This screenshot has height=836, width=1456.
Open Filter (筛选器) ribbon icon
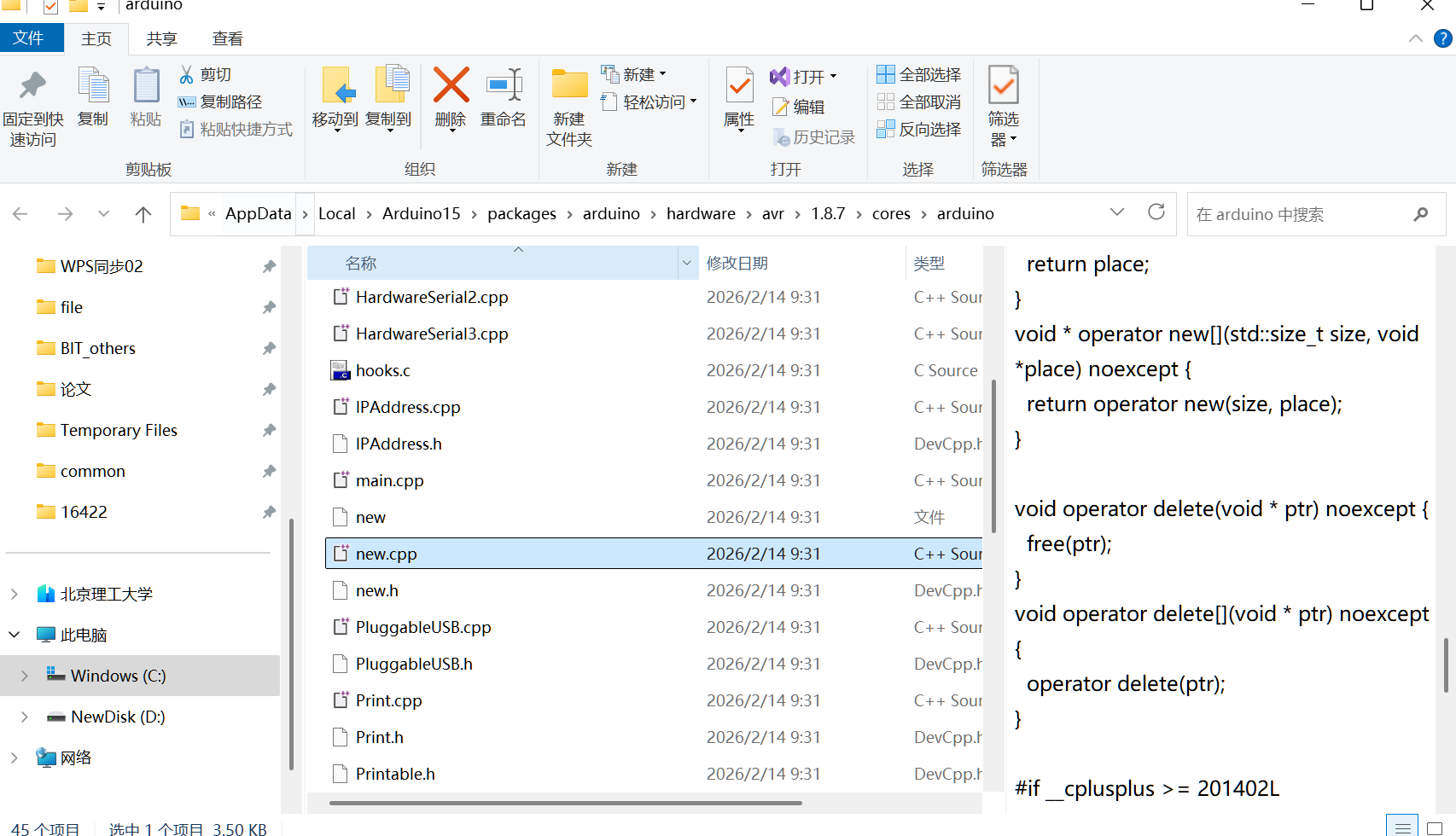1004,107
